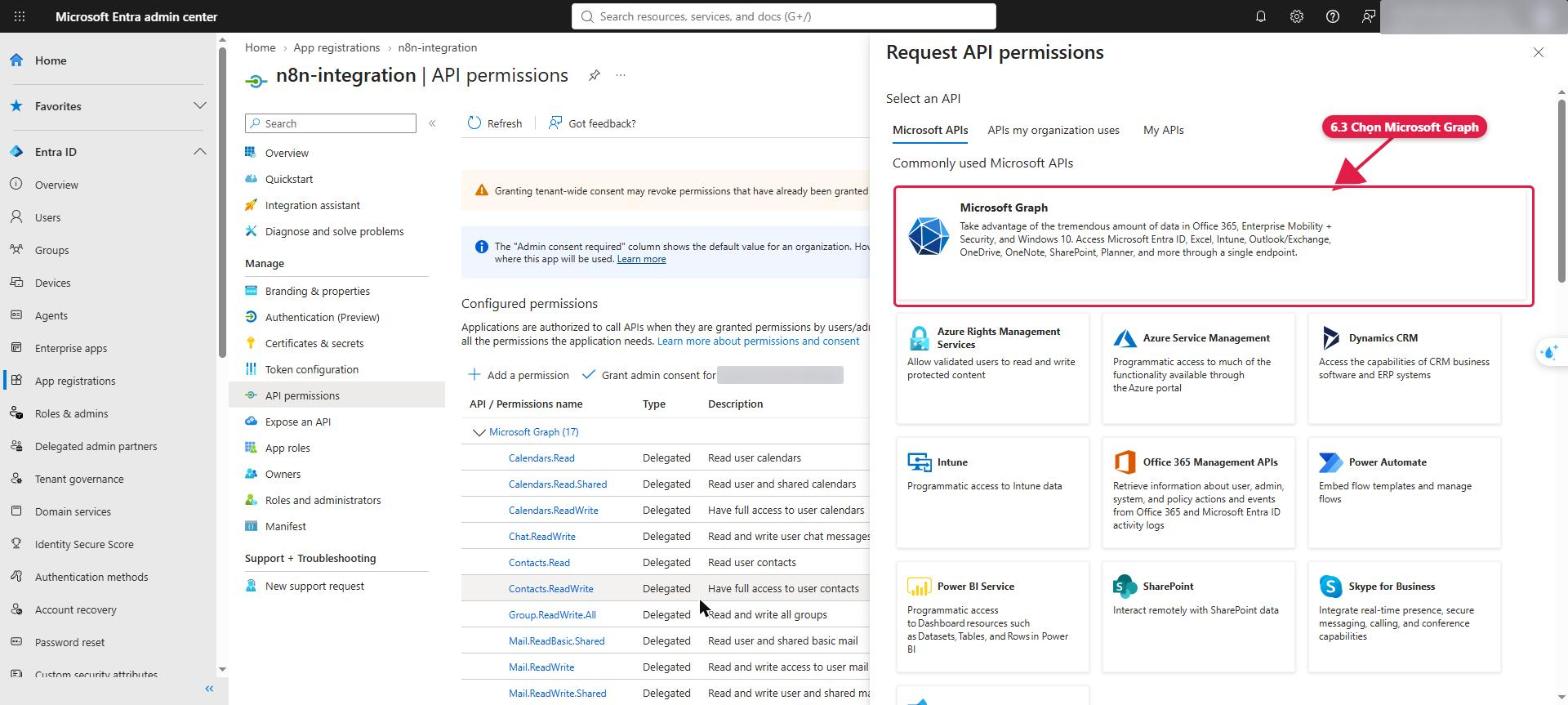Image resolution: width=1568 pixels, height=705 pixels.
Task: Click App registrations in breadcrumb
Action: [x=336, y=47]
